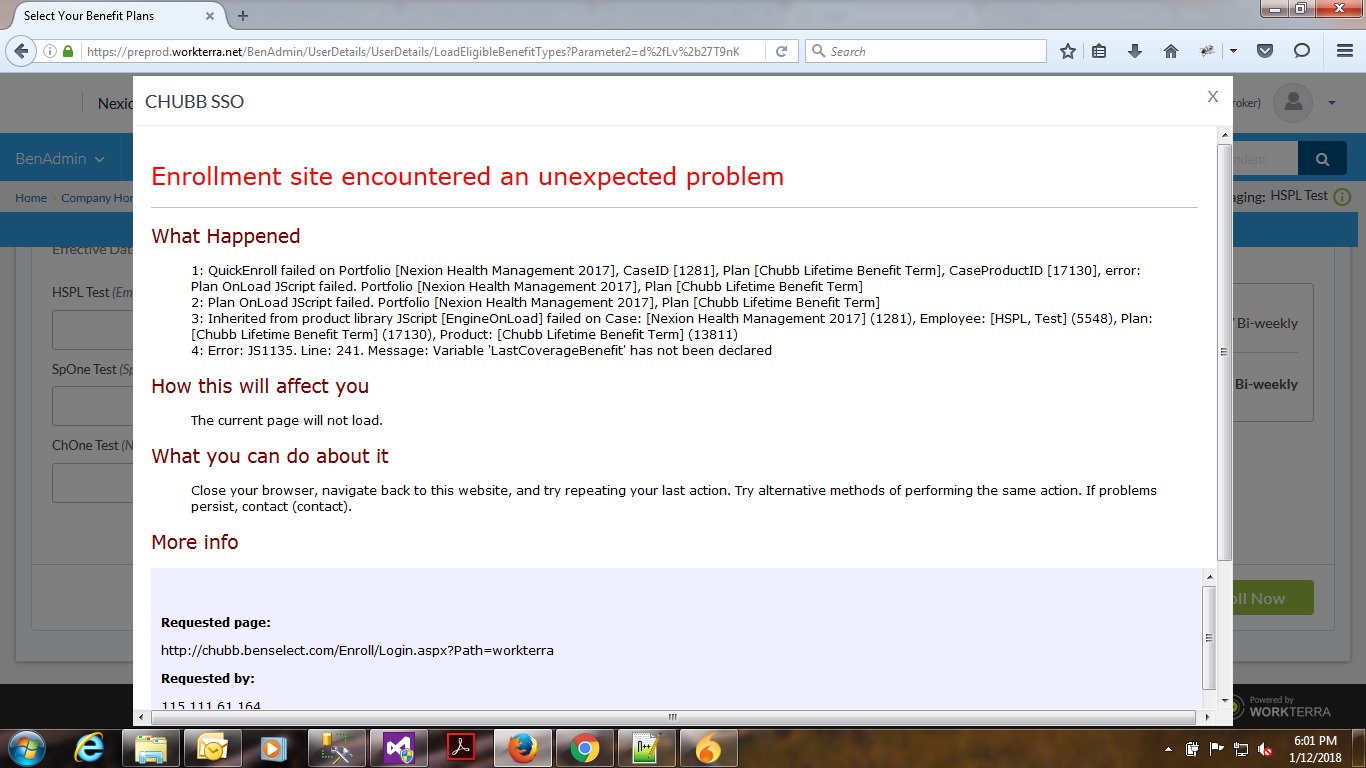This screenshot has width=1366, height=768.
Task: Click 'The current page will not load.' text
Action: 286,420
